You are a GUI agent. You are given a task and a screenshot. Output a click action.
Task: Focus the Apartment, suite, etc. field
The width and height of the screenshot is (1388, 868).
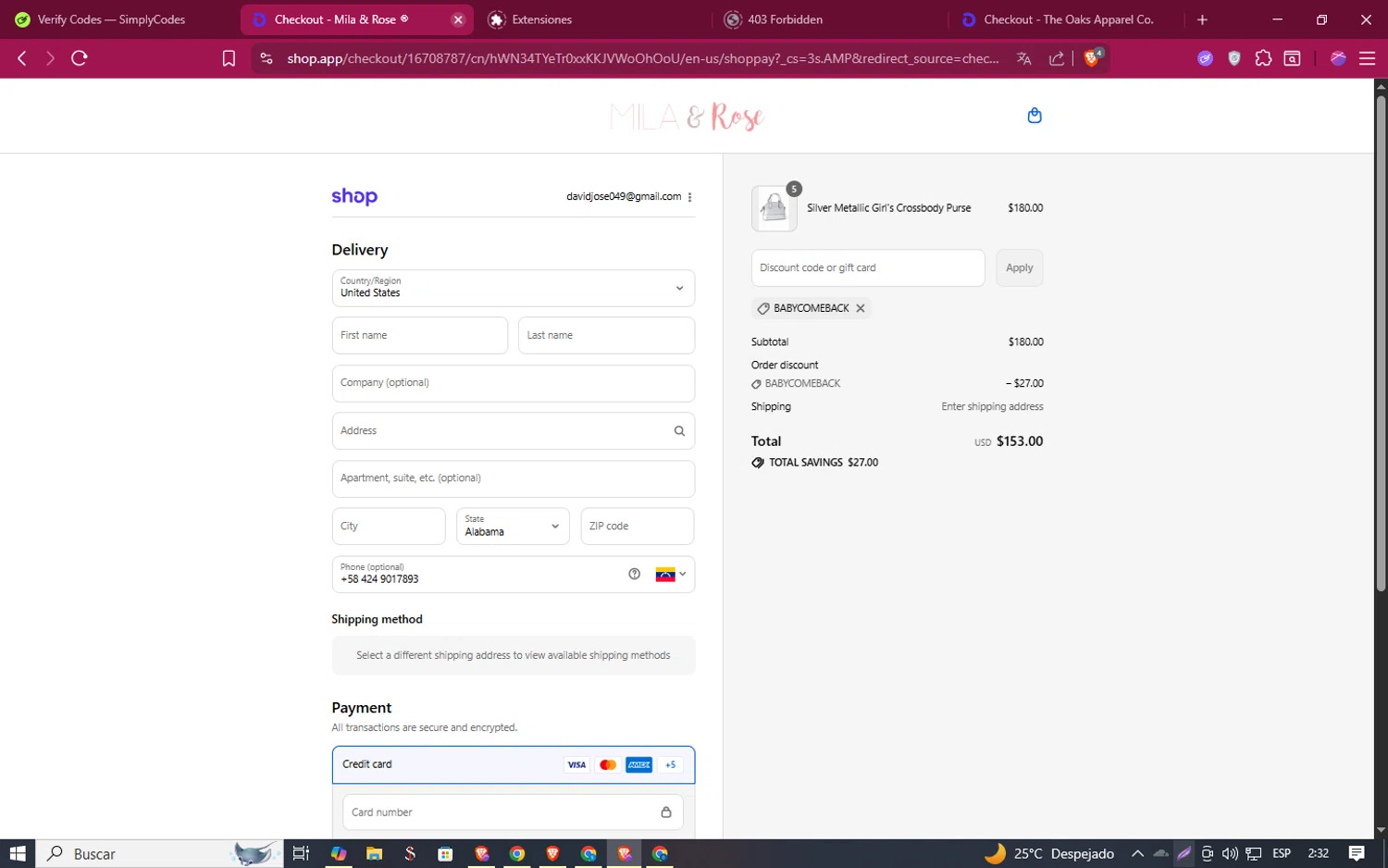click(514, 478)
